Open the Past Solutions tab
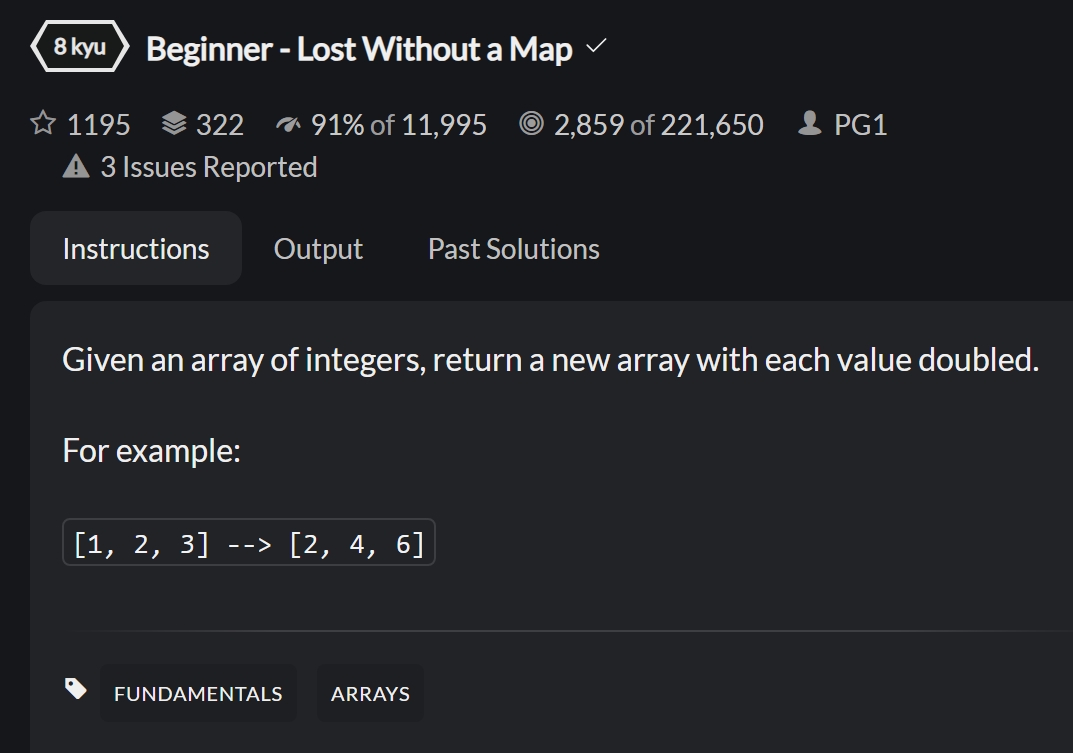Screen dimensions: 1073x753 coord(514,248)
